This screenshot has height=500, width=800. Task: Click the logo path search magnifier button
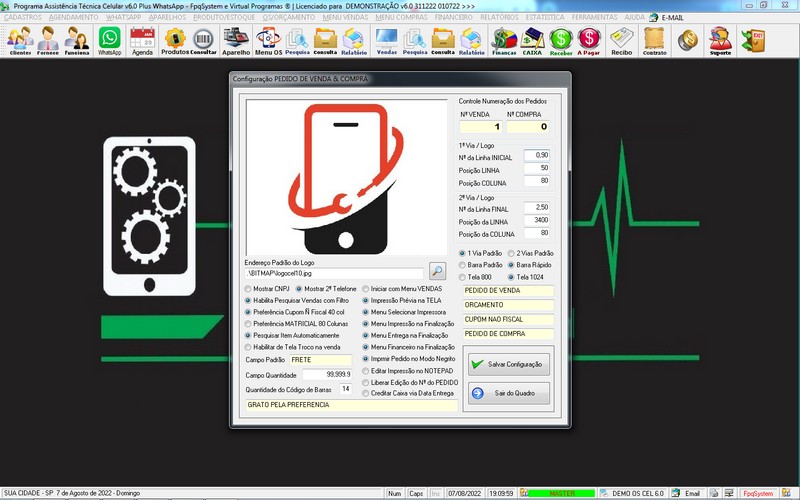[437, 271]
